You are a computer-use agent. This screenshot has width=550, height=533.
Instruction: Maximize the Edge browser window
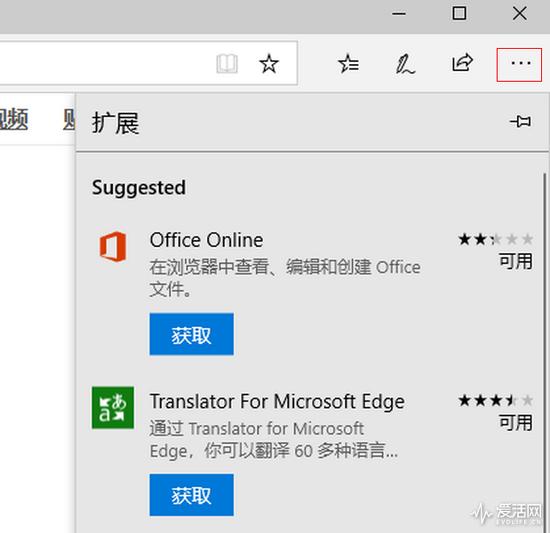[459, 14]
